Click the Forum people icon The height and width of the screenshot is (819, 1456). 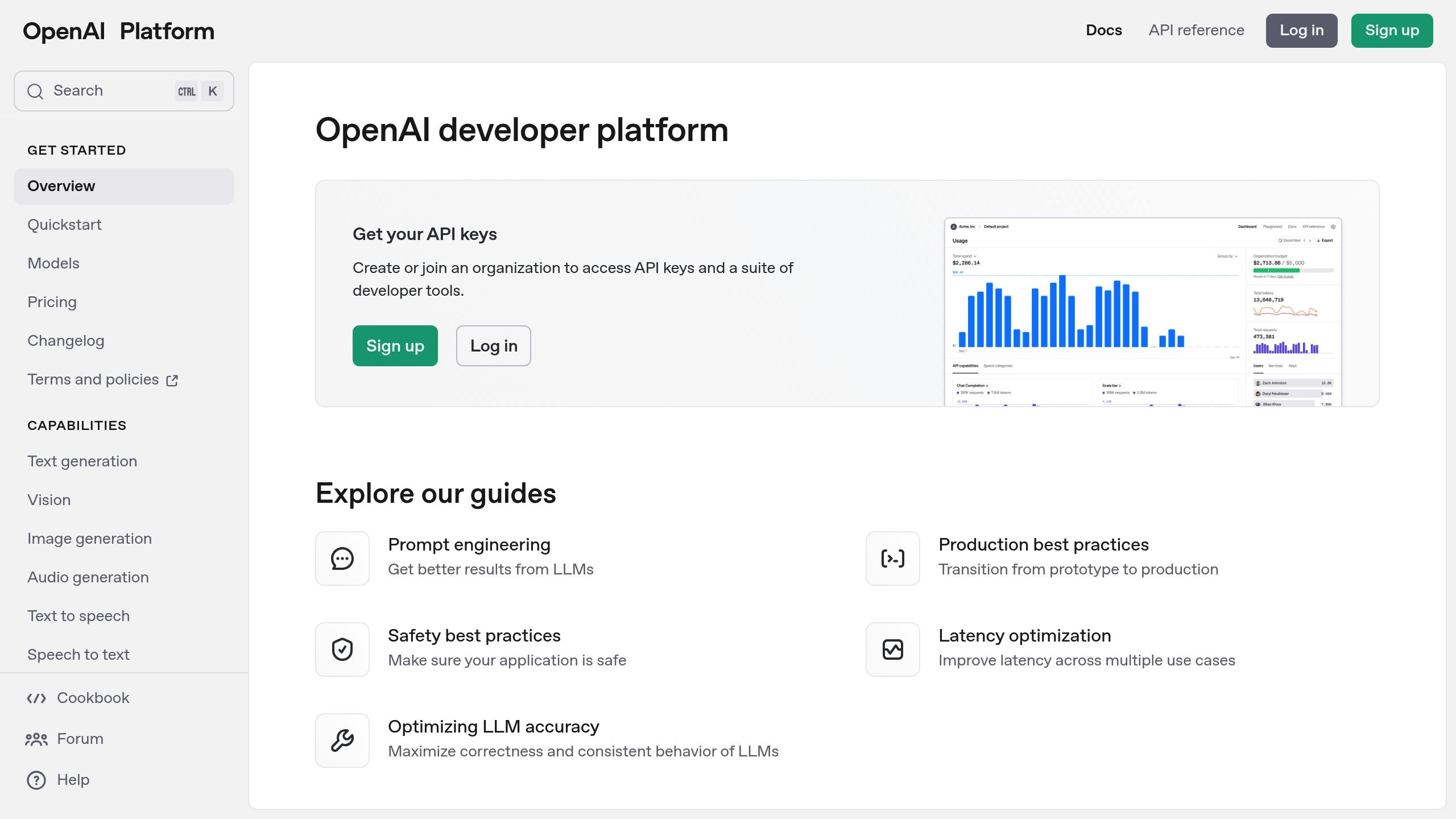[x=36, y=739]
